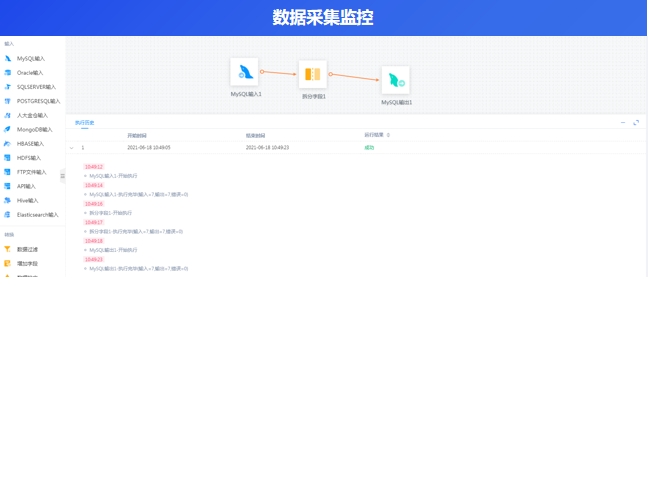Select the API输入 component icon

pyautogui.click(x=7, y=186)
